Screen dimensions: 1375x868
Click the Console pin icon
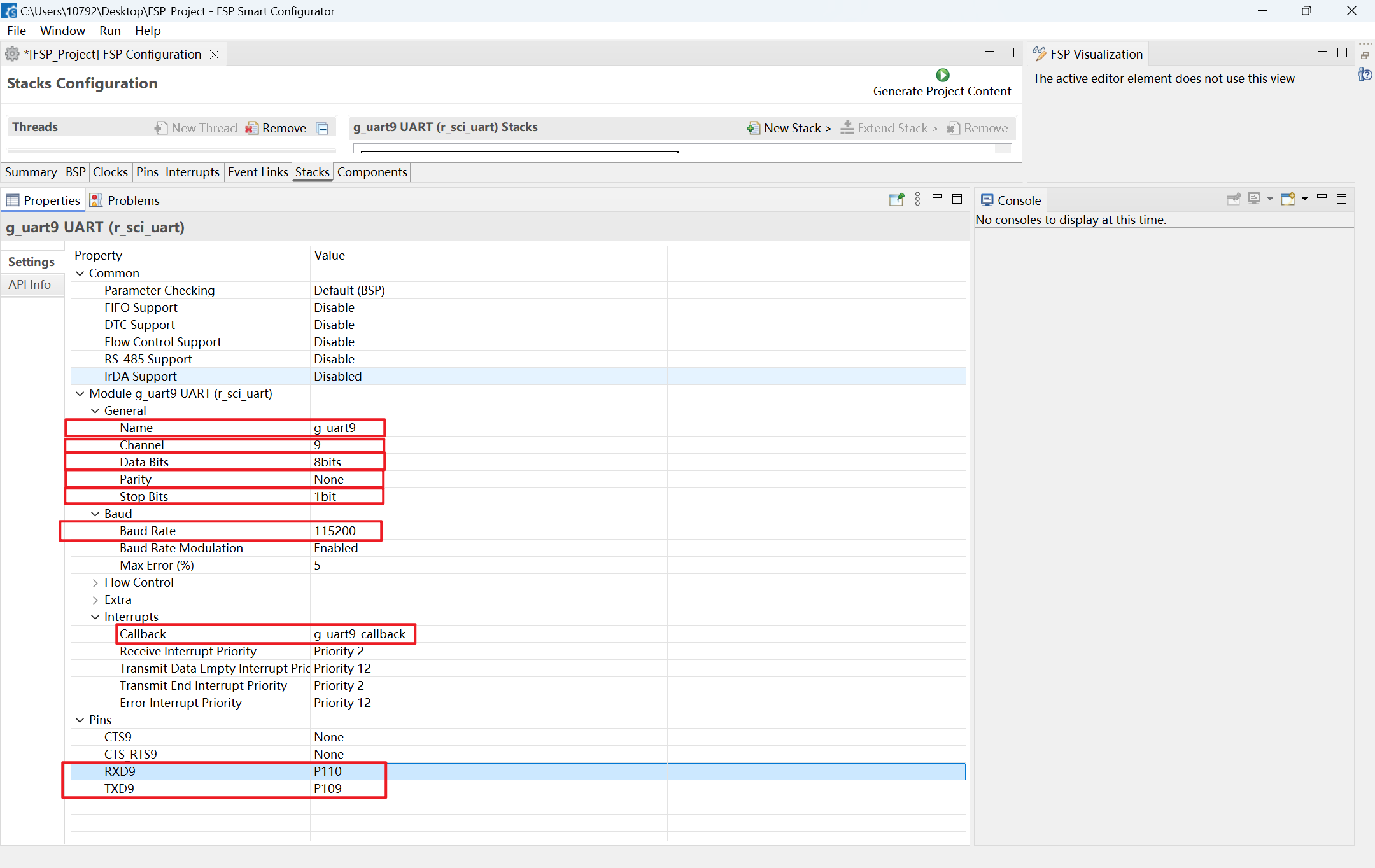[1234, 199]
